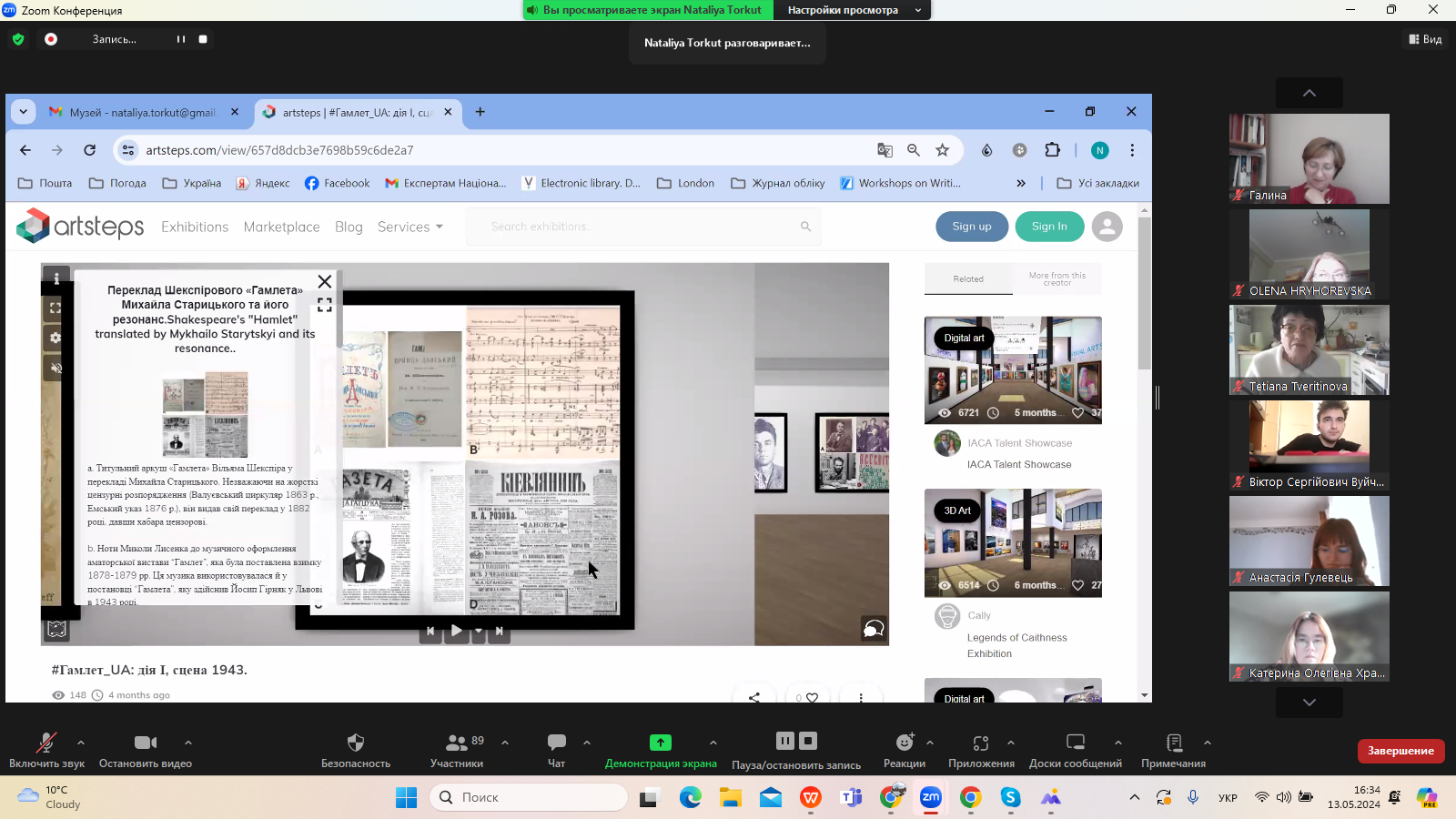Launch Microsoft Edge from the taskbar
This screenshot has height=819, width=1456.
(691, 798)
